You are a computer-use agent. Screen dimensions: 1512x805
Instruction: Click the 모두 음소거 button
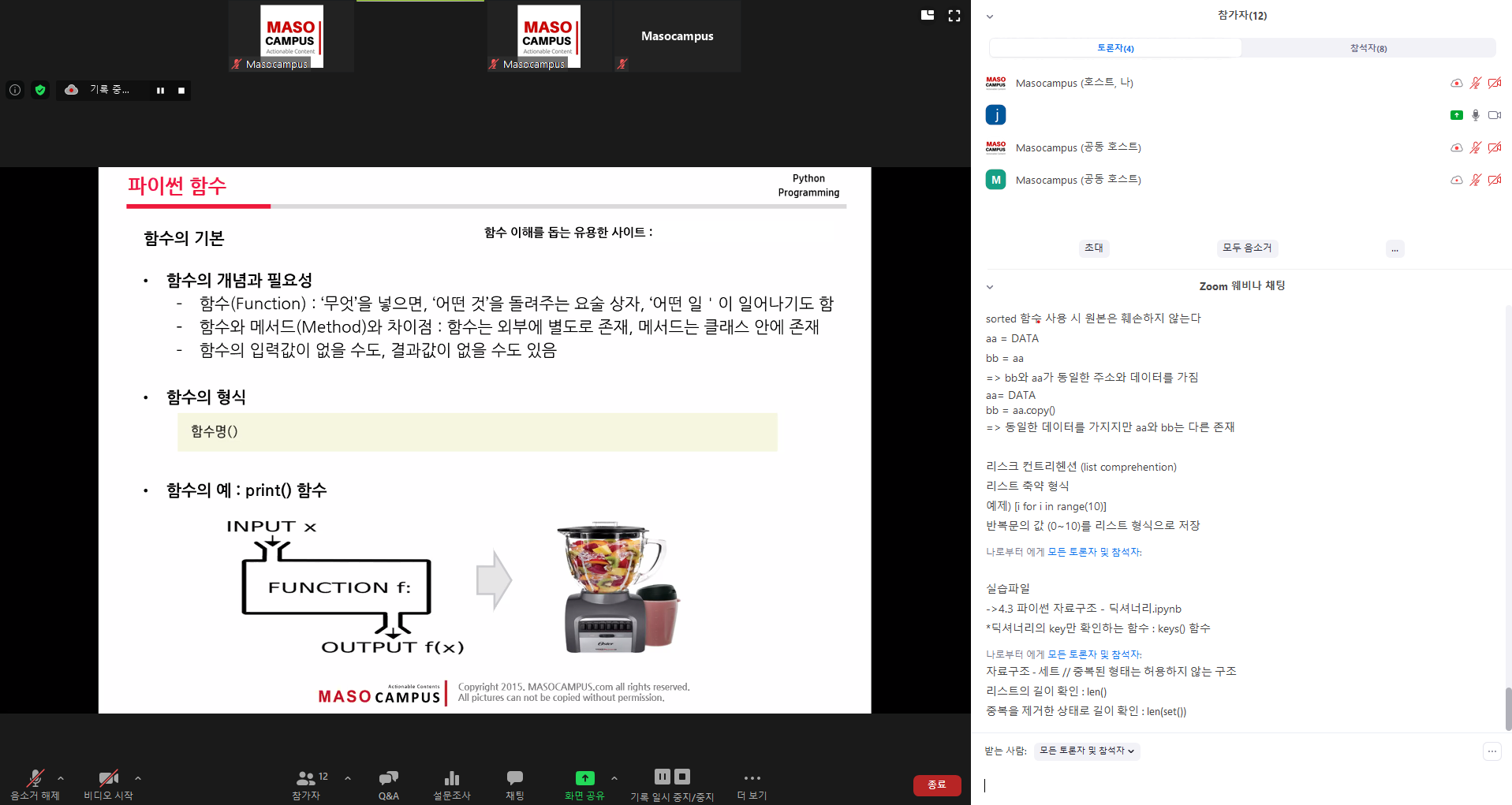pos(1246,248)
